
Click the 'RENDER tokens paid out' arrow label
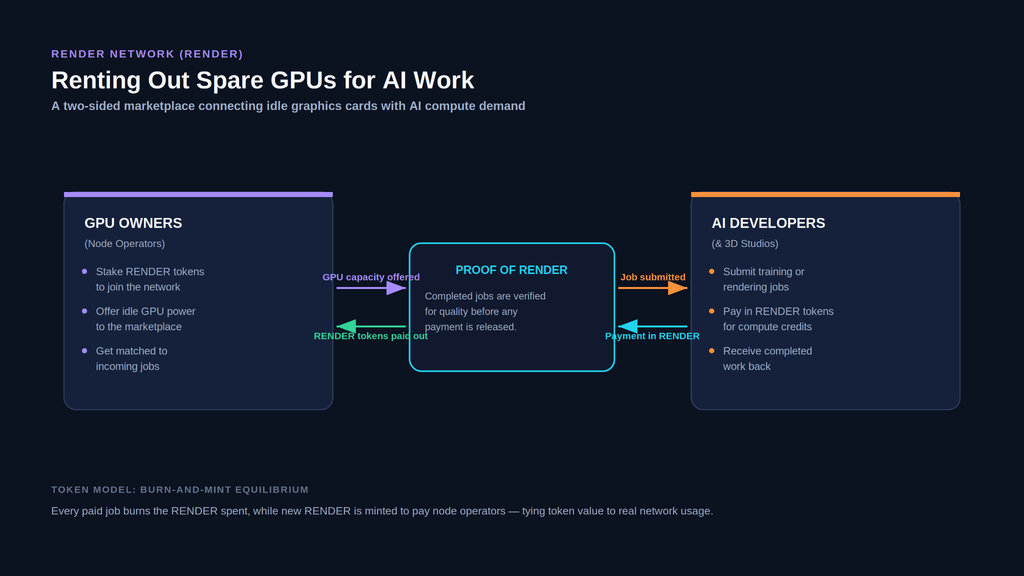[371, 336]
